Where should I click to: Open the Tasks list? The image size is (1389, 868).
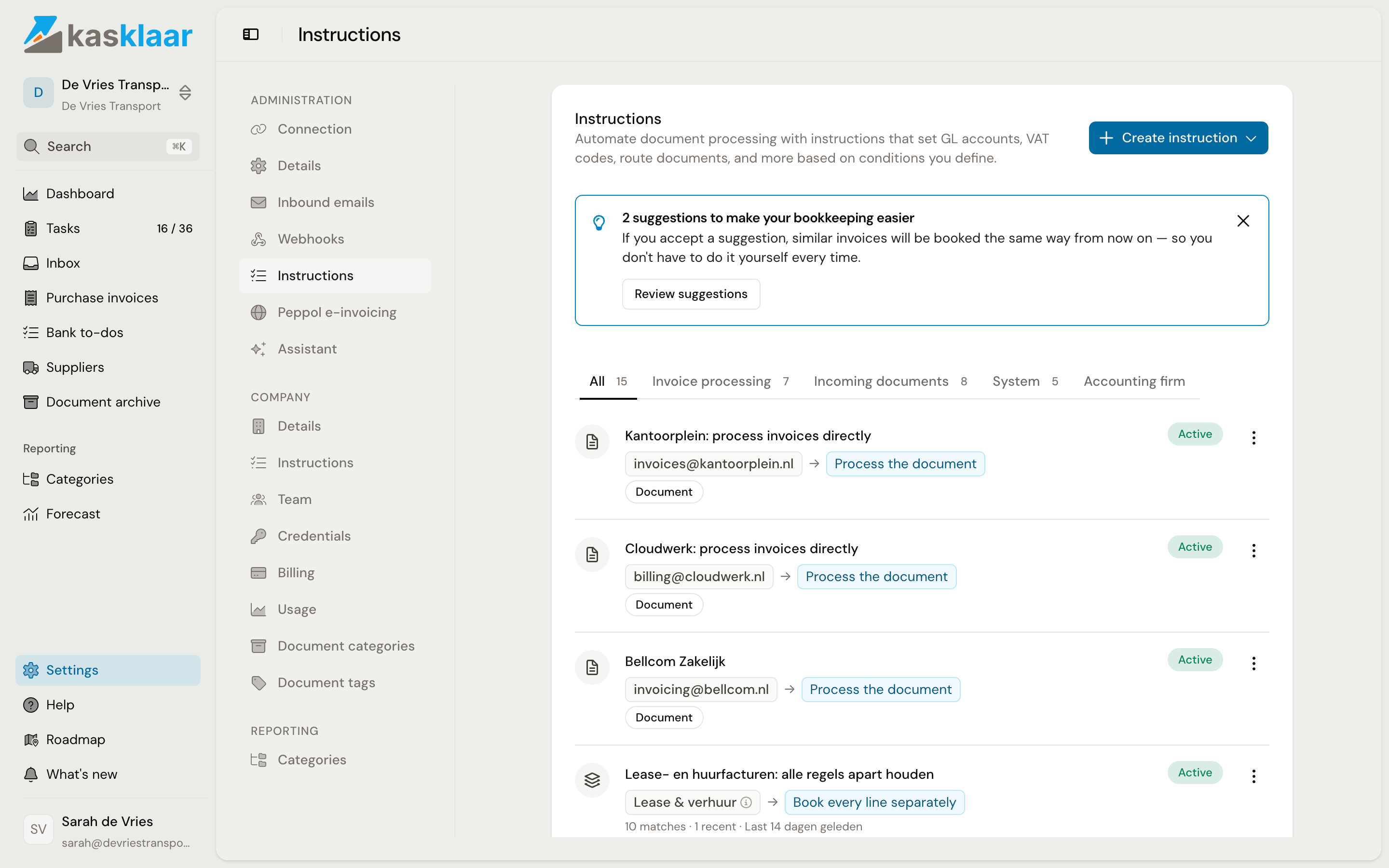pos(108,229)
